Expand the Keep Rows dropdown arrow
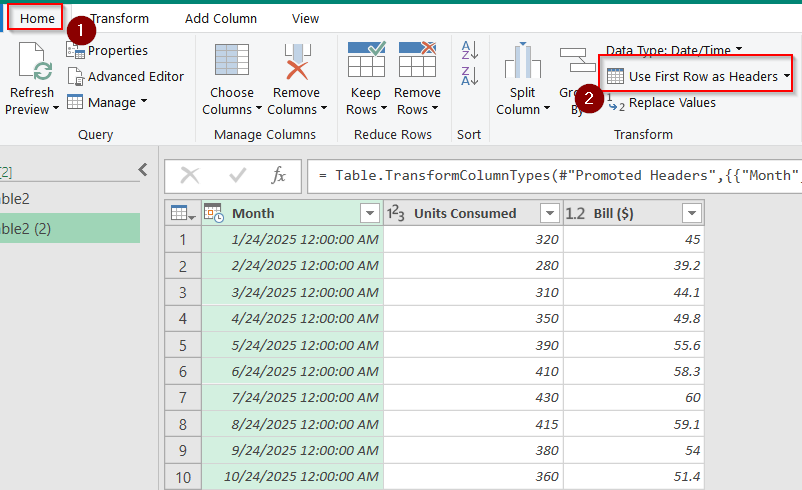Viewport: 802px width, 490px height. (384, 108)
